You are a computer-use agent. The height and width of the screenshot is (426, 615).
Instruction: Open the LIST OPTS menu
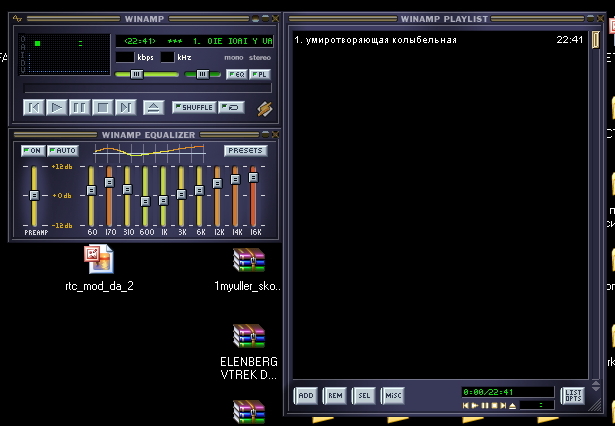click(573, 395)
